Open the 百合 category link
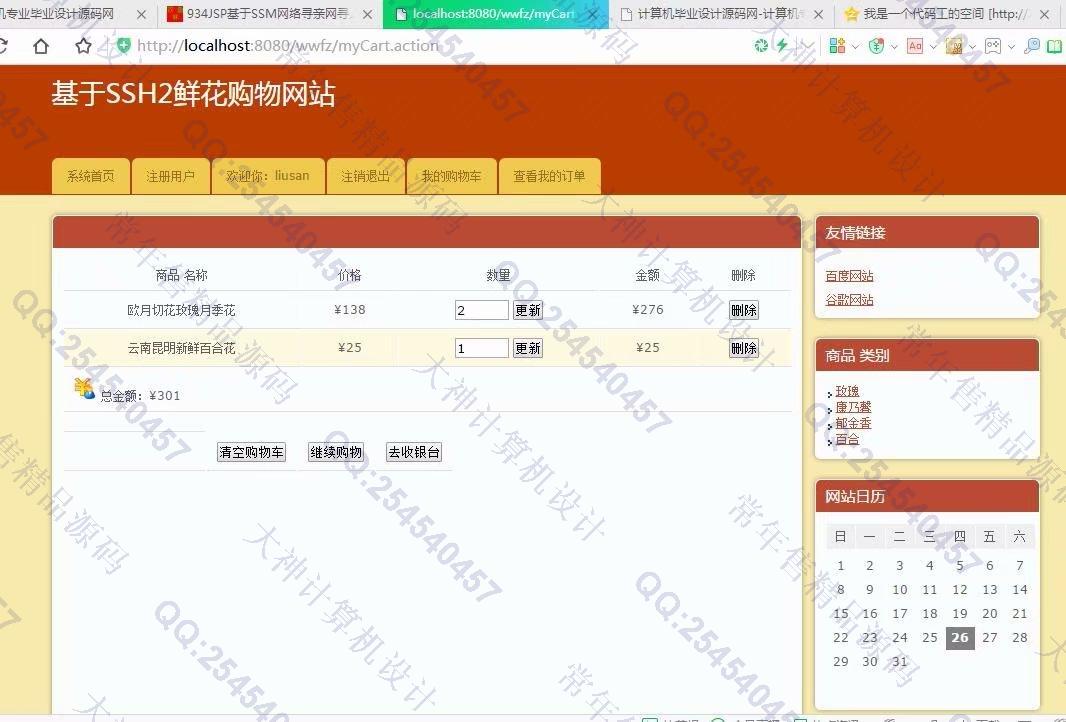Viewport: 1066px width, 722px height. click(847, 439)
